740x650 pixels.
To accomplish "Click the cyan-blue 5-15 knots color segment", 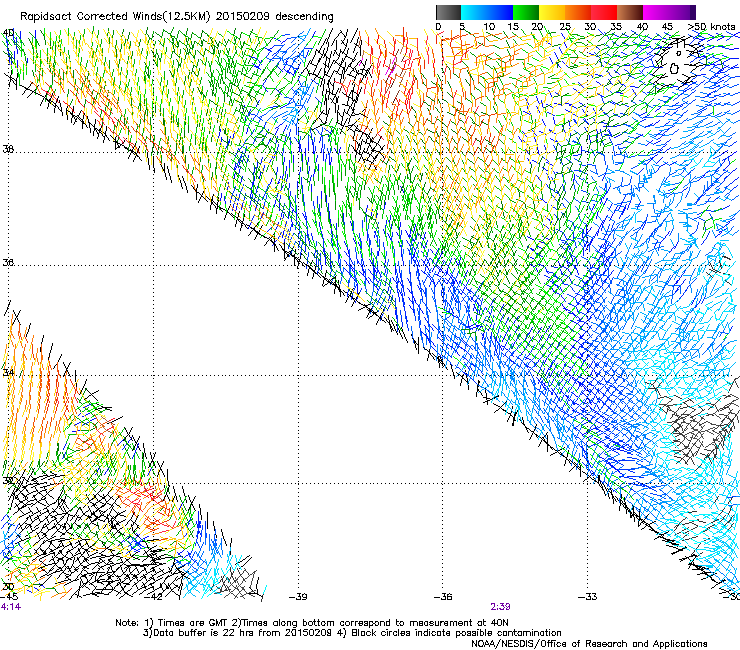I will [487, 12].
